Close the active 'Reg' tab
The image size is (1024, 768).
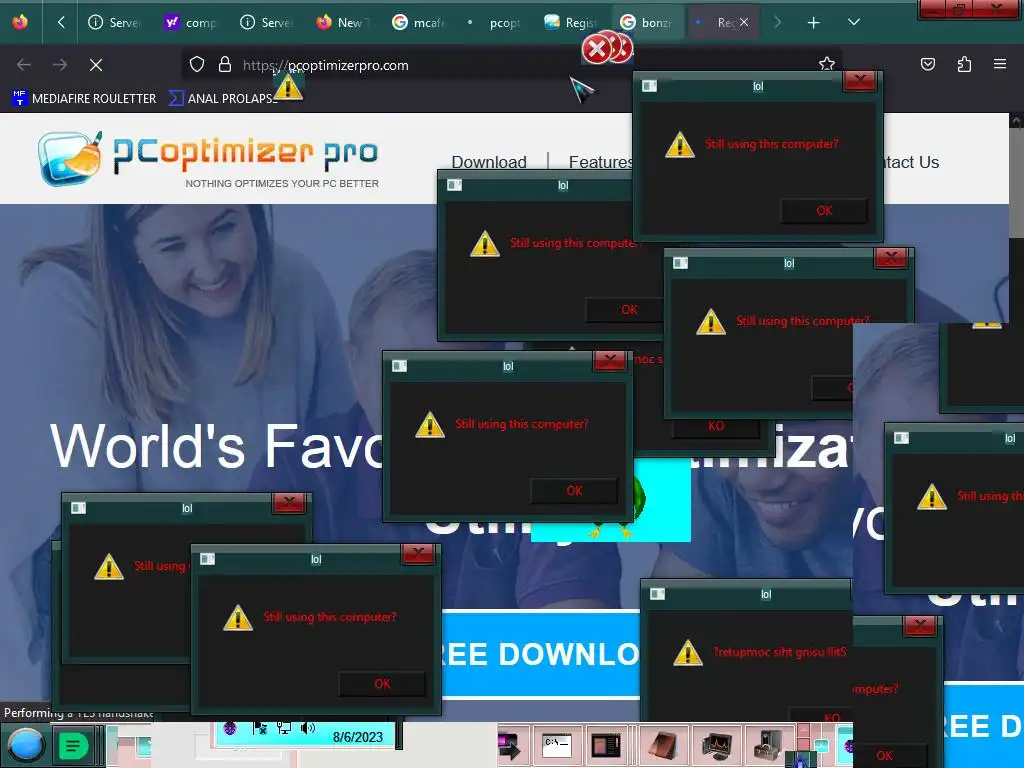[744, 22]
